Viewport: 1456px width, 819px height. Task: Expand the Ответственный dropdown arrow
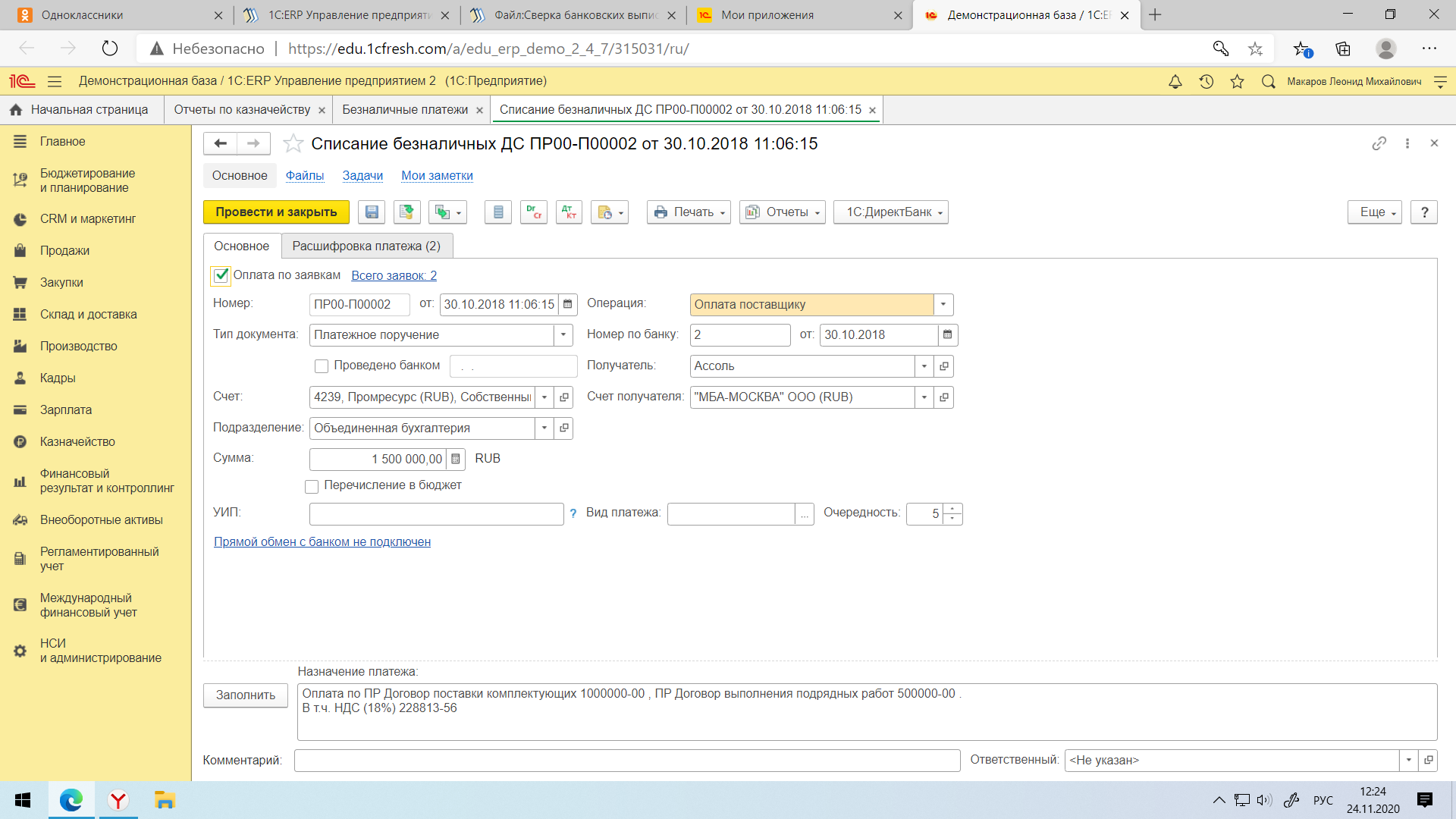pos(1409,760)
